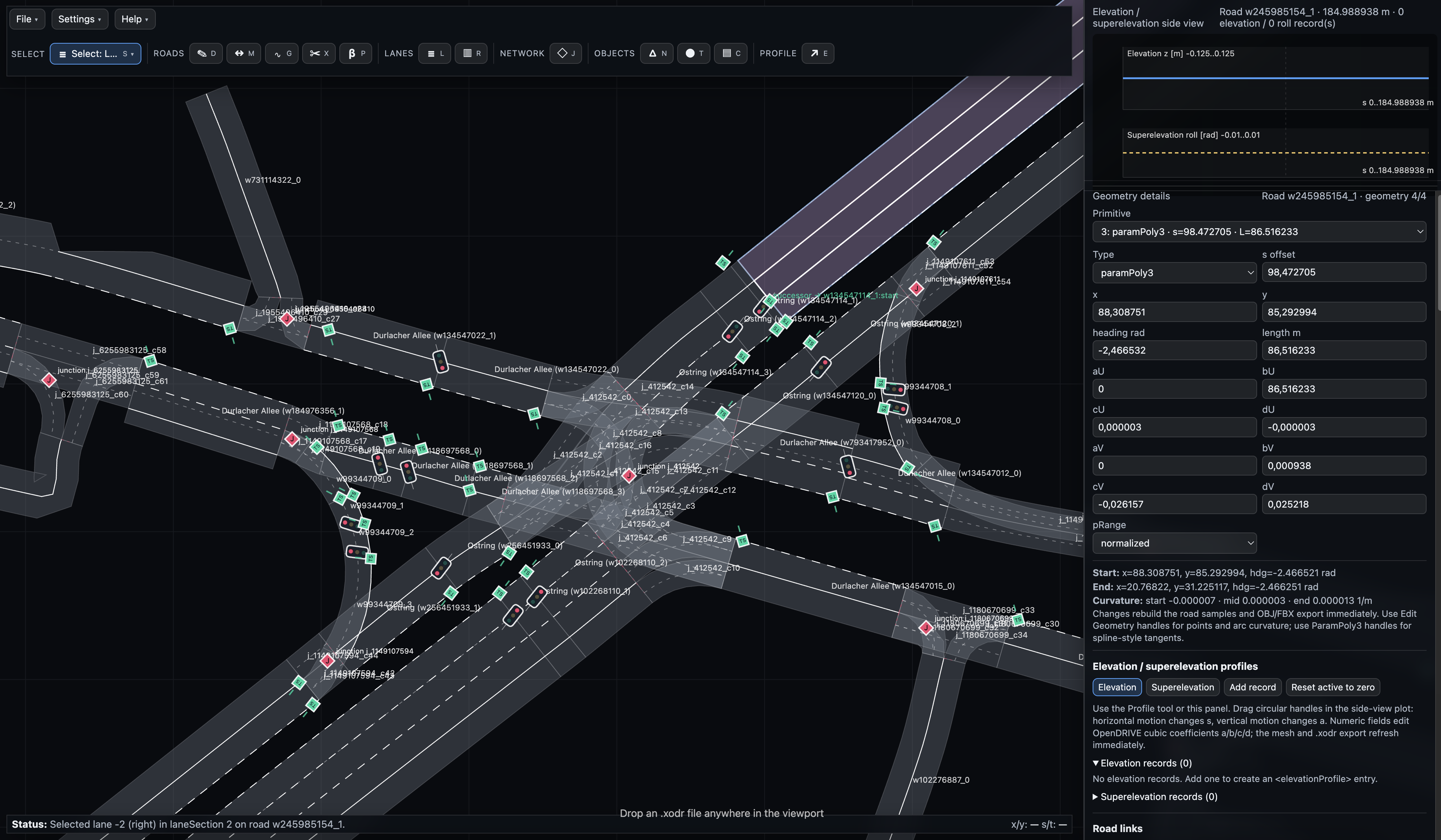Select the Lanes tool (L)
Screen dimensions: 1441x840
435,53
